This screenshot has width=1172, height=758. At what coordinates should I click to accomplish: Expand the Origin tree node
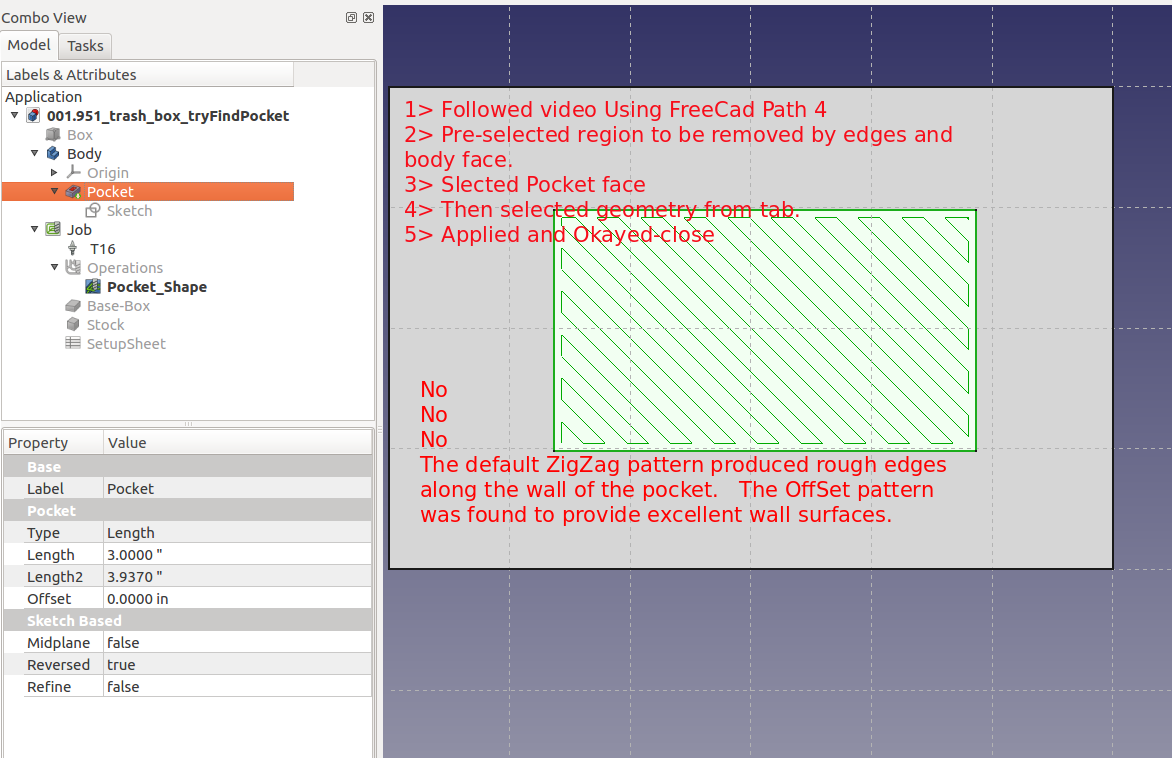[x=55, y=173]
